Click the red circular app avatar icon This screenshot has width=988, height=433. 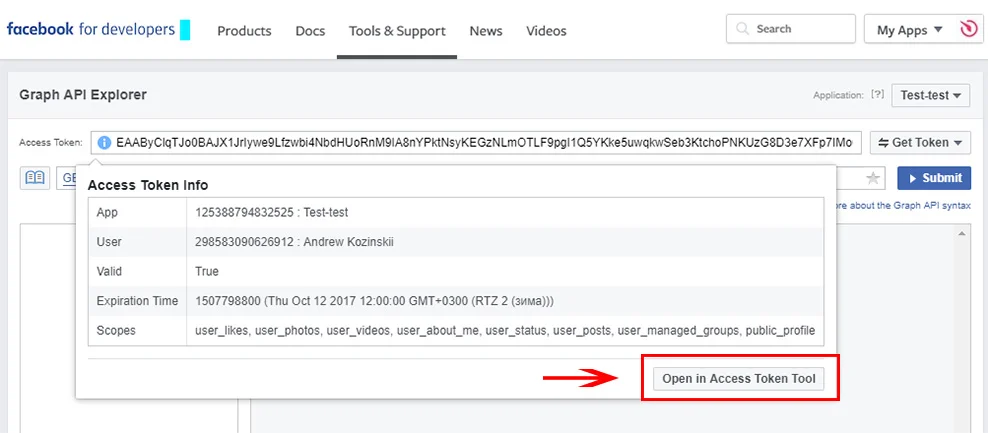[967, 30]
